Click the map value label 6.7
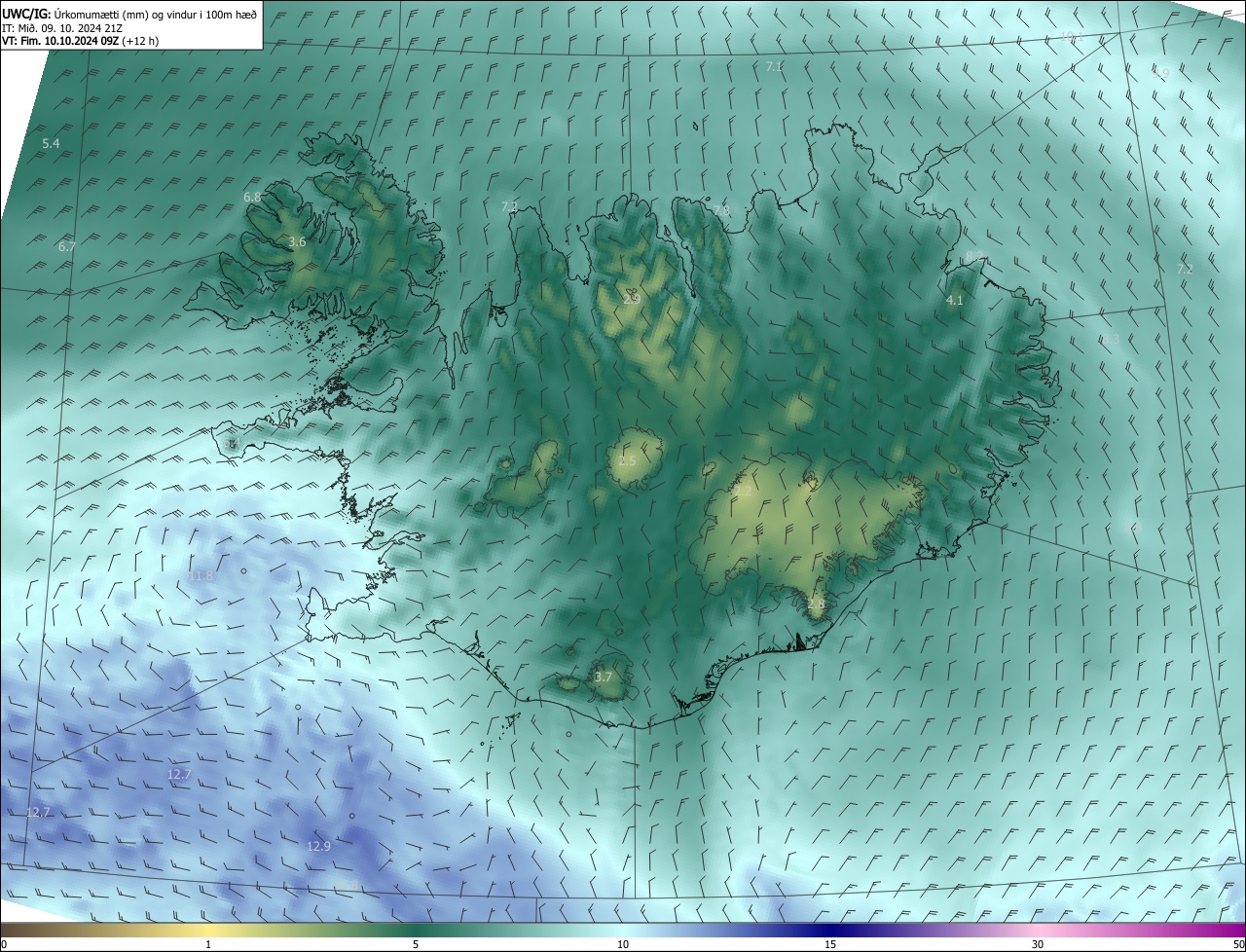Image resolution: width=1246 pixels, height=952 pixels. pyautogui.click(x=66, y=246)
